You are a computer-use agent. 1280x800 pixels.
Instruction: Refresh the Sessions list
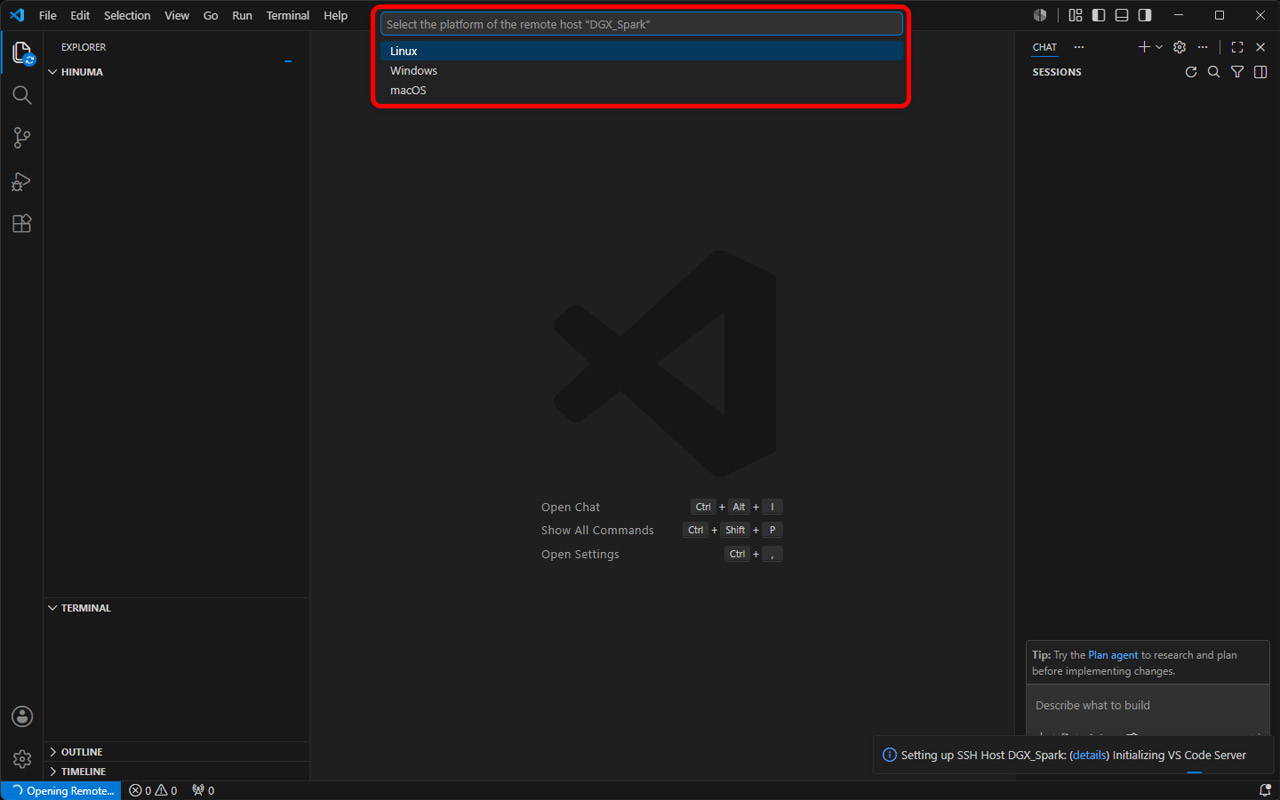tap(1191, 72)
